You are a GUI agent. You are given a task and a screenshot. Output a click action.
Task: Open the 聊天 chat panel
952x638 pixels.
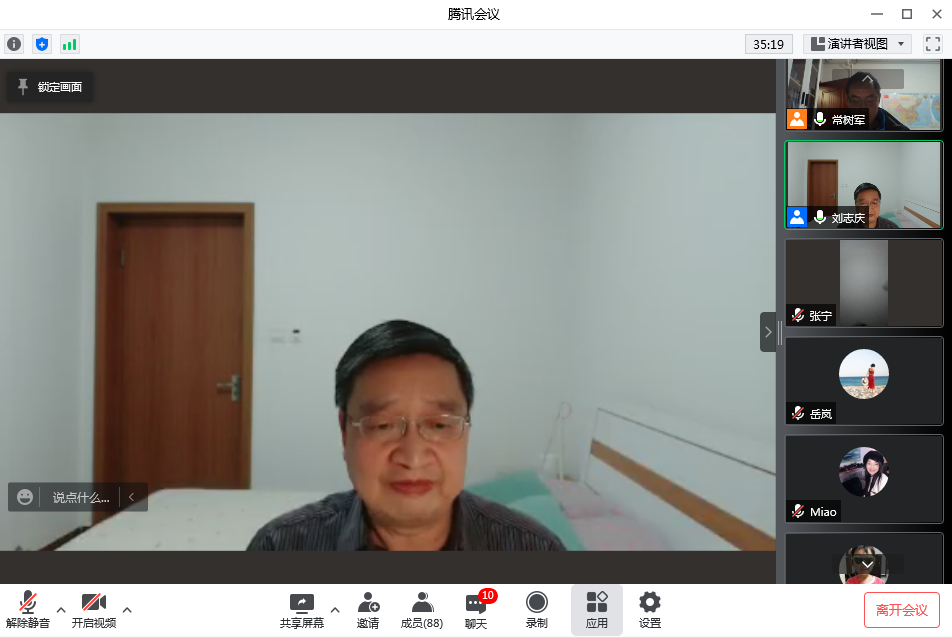[476, 610]
